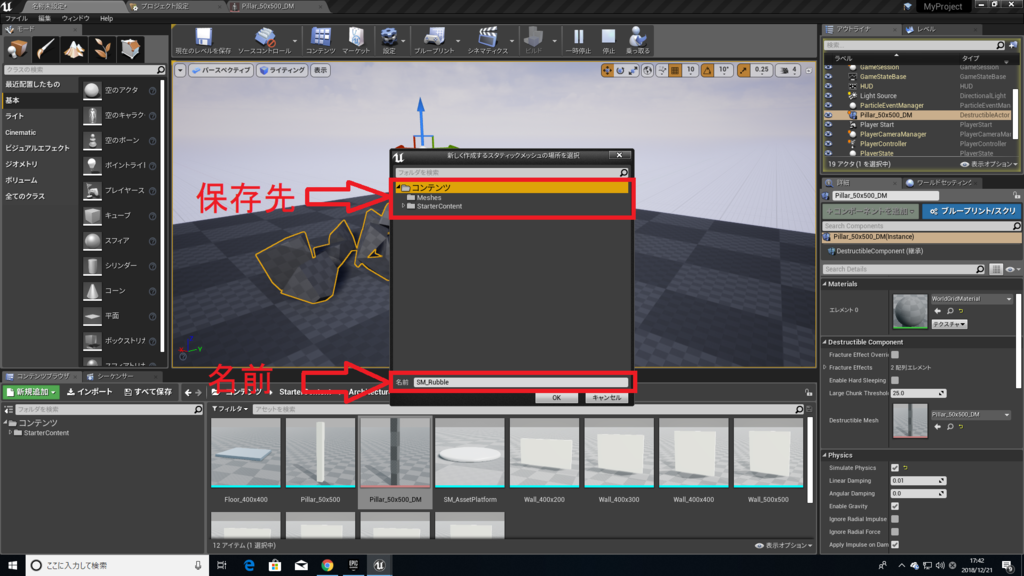Screen dimensions: 1024x576
Task: Click Add New button in Content Browser
Action: point(31,392)
